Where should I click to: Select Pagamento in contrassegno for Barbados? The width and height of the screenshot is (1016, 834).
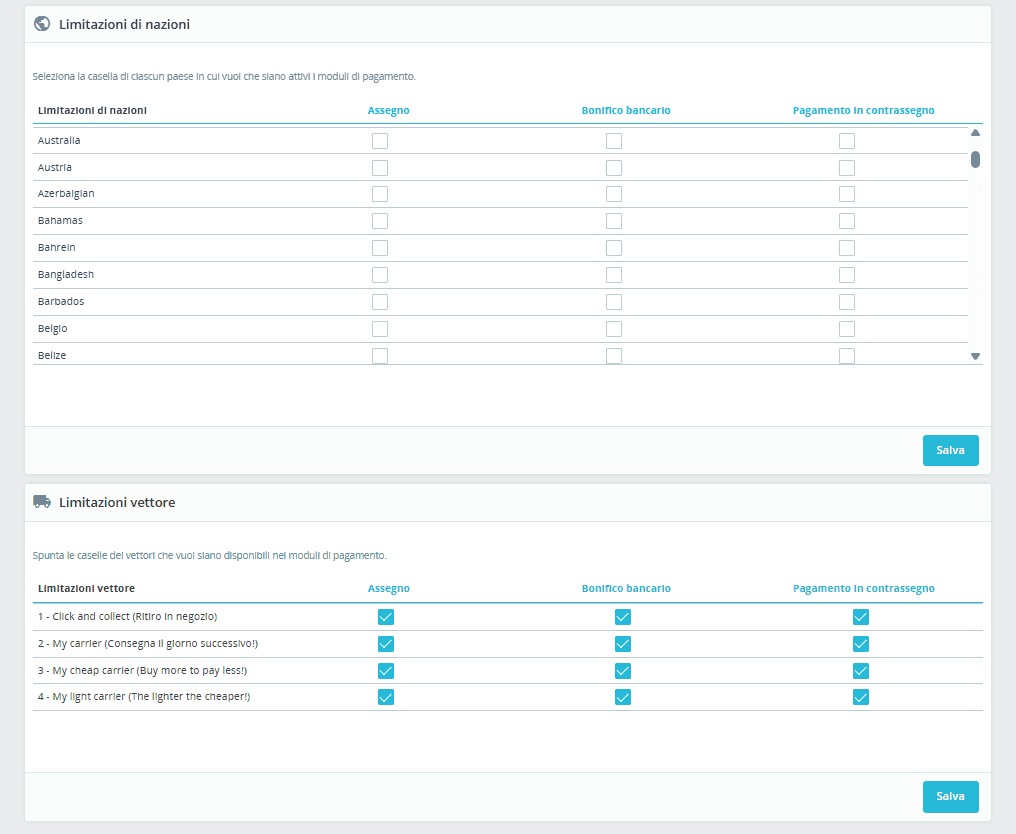[x=847, y=302]
